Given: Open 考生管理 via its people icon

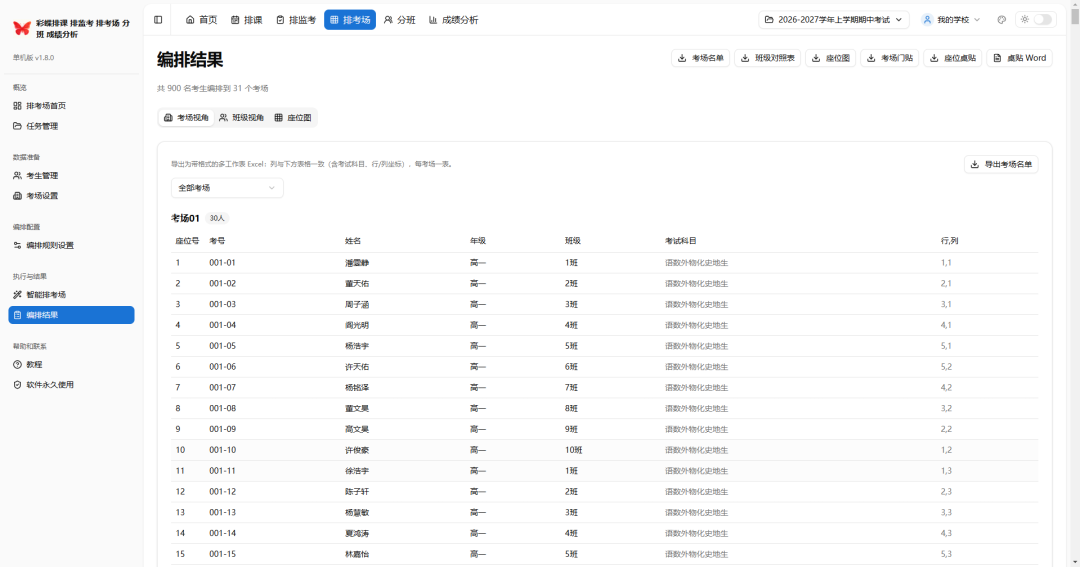Looking at the screenshot, I should coord(17,176).
